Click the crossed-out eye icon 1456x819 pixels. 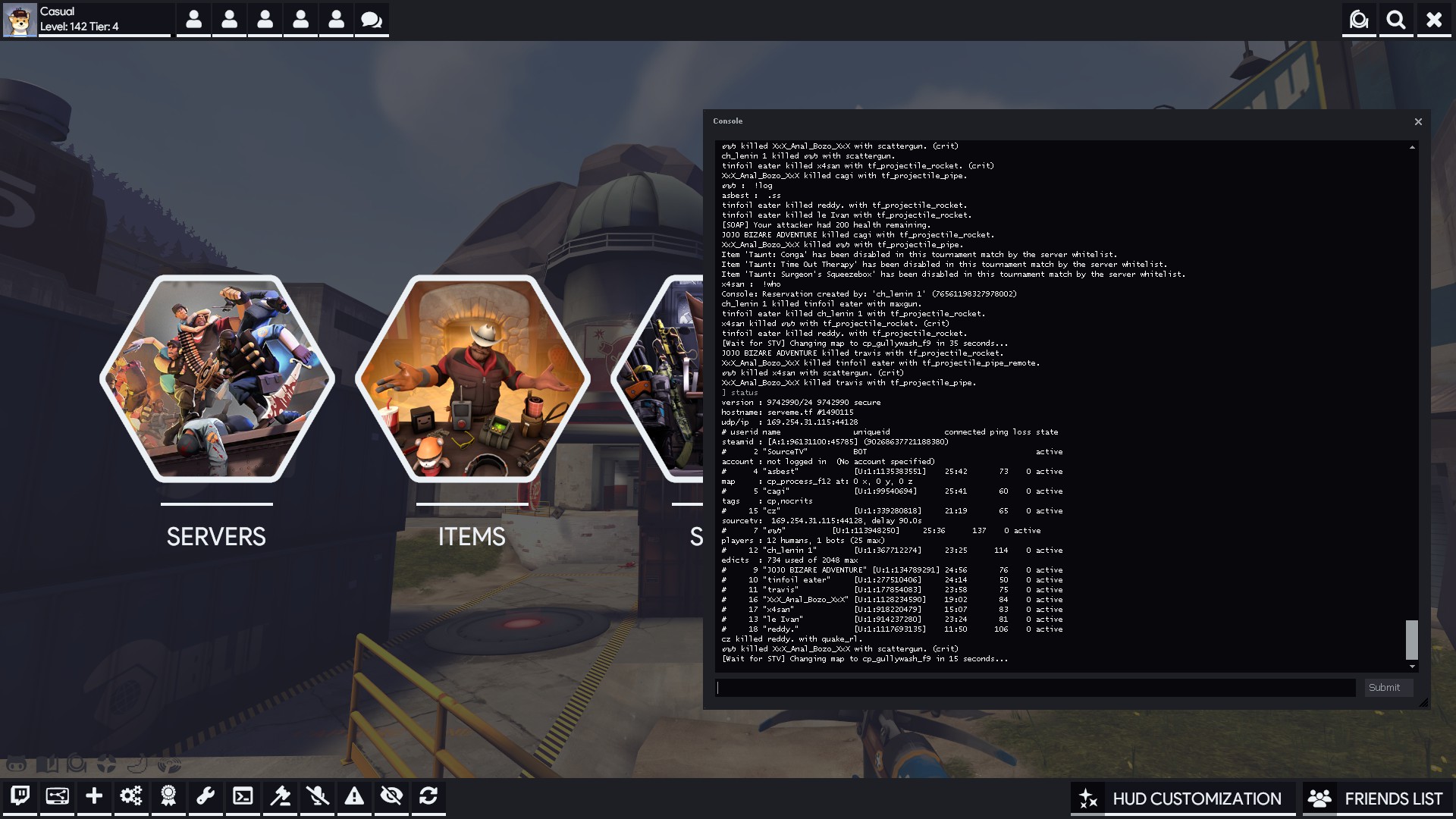point(391,795)
